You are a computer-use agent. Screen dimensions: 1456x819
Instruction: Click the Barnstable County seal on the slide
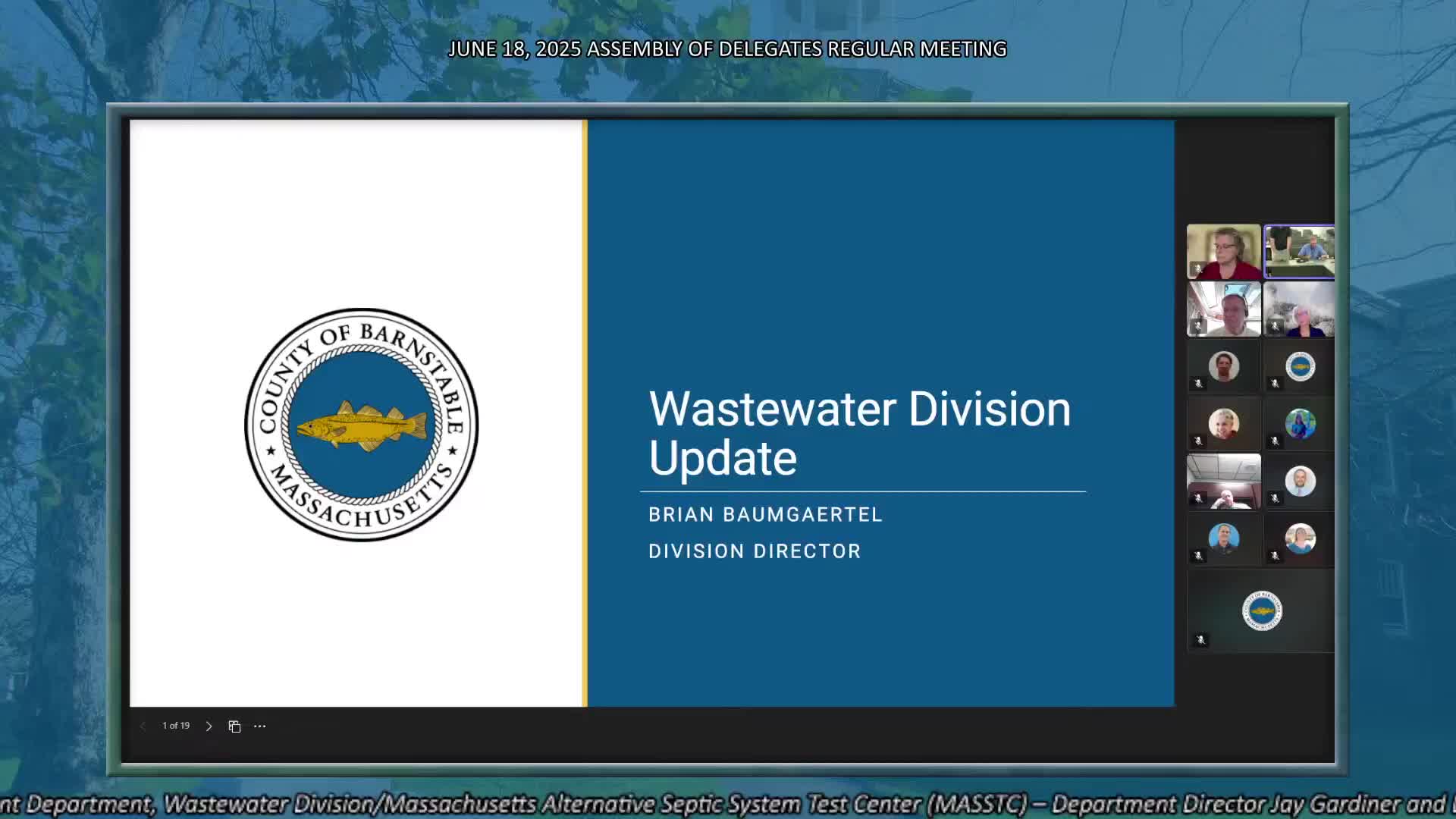point(361,425)
